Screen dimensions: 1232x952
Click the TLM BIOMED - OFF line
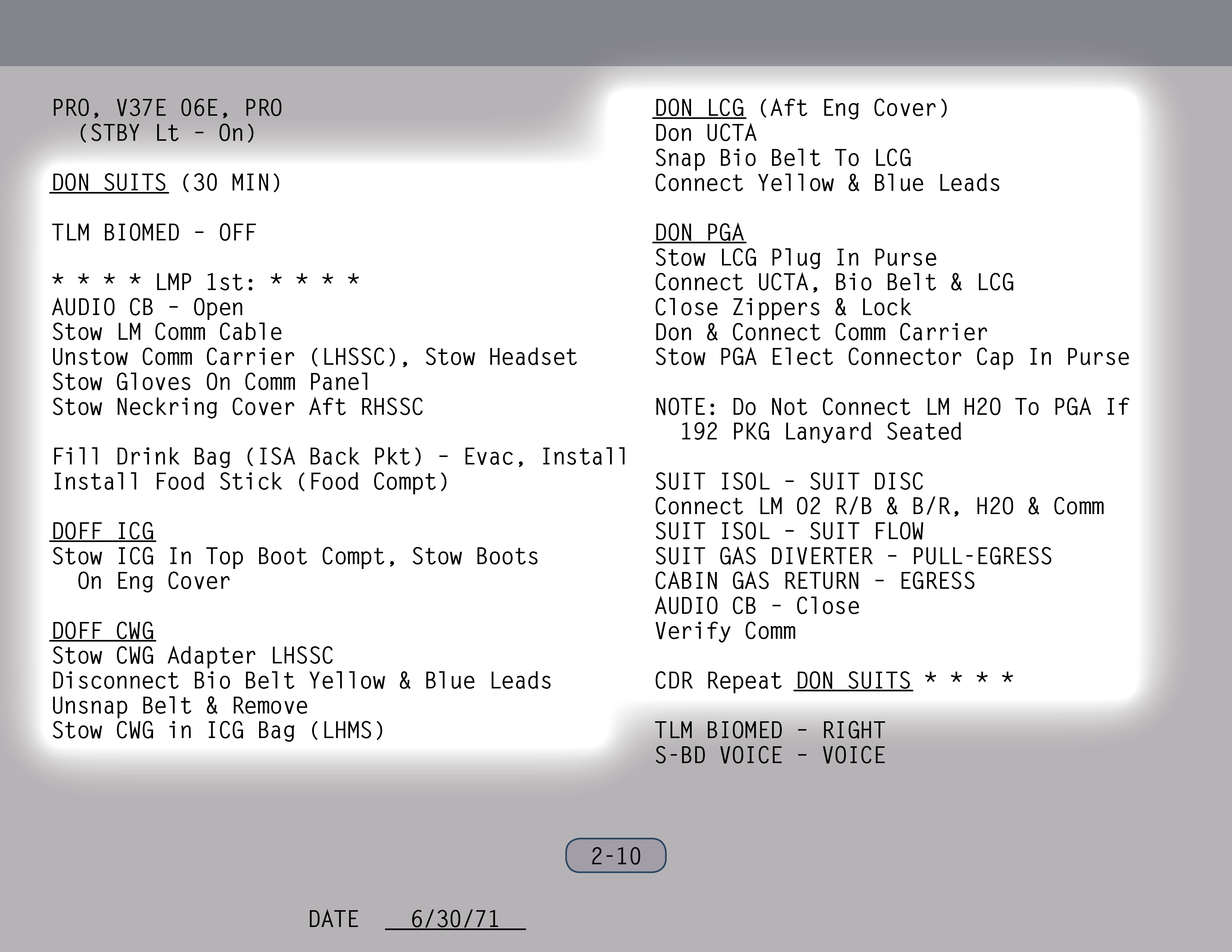point(154,232)
